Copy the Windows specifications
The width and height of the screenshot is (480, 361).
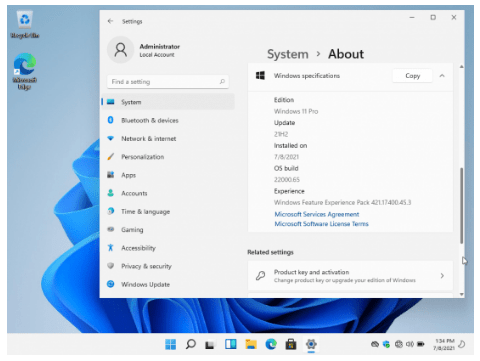[412, 76]
